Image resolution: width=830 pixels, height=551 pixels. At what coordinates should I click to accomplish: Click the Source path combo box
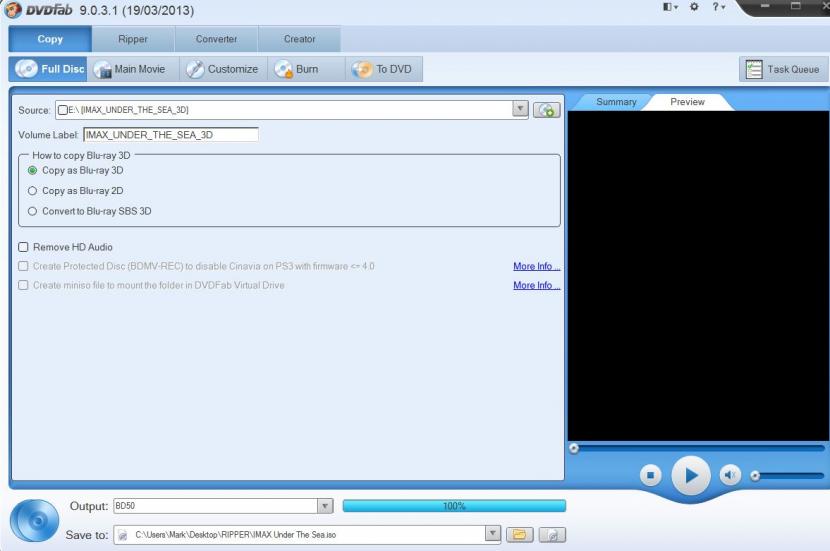(292, 110)
